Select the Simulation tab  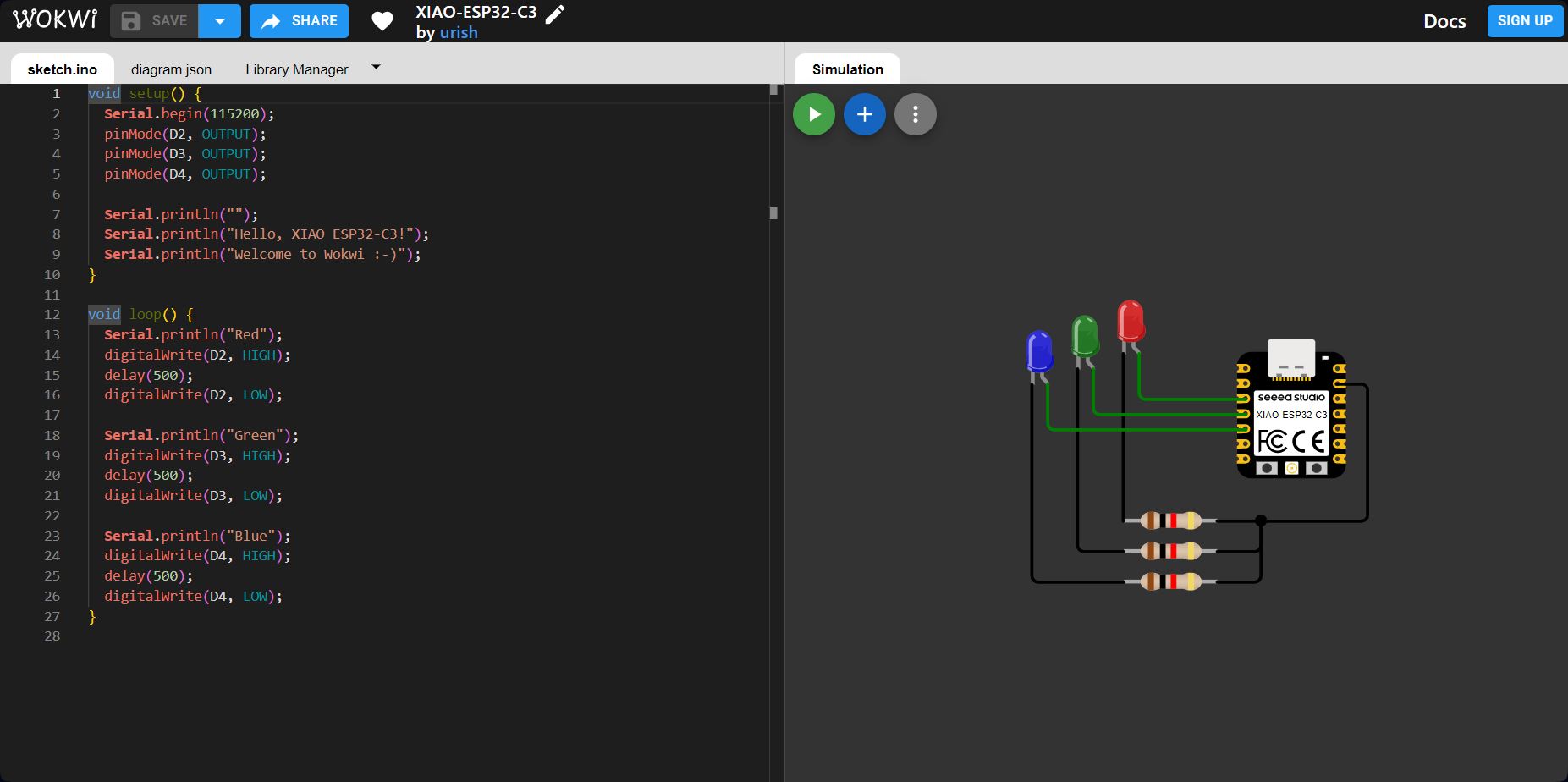pyautogui.click(x=848, y=69)
